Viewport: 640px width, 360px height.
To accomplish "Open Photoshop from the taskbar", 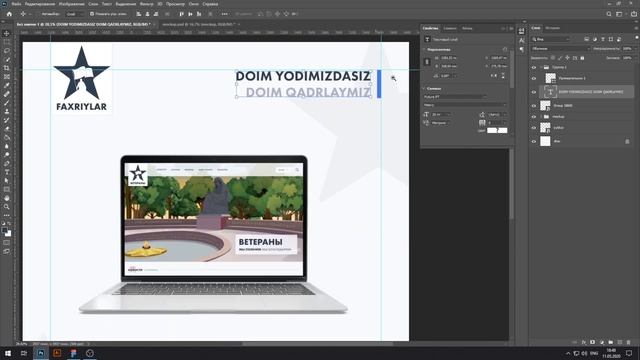I will (41, 353).
